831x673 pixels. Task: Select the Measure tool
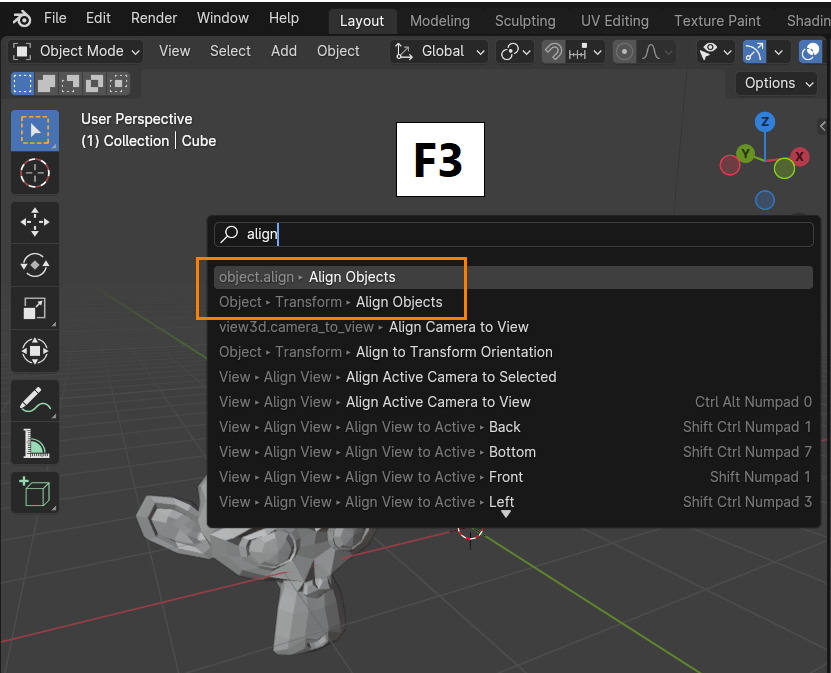click(x=35, y=443)
